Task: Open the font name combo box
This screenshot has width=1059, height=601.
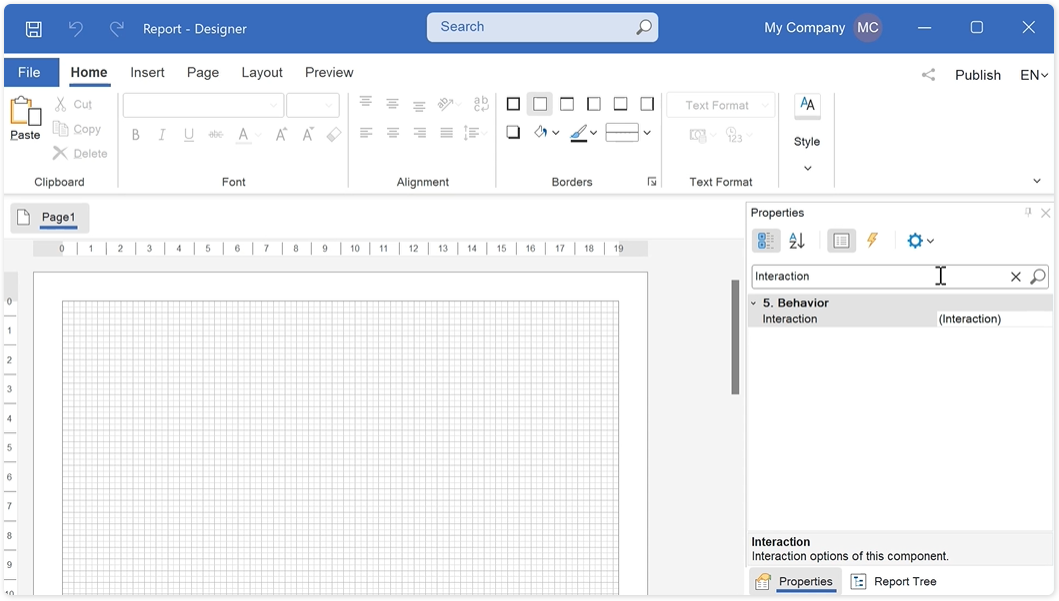Action: pyautogui.click(x=203, y=105)
